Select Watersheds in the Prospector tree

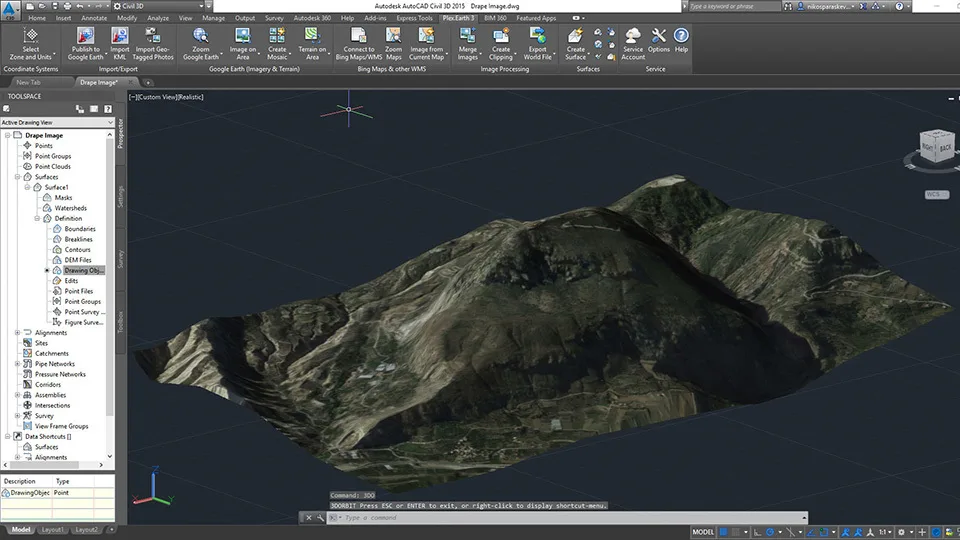tap(71, 208)
